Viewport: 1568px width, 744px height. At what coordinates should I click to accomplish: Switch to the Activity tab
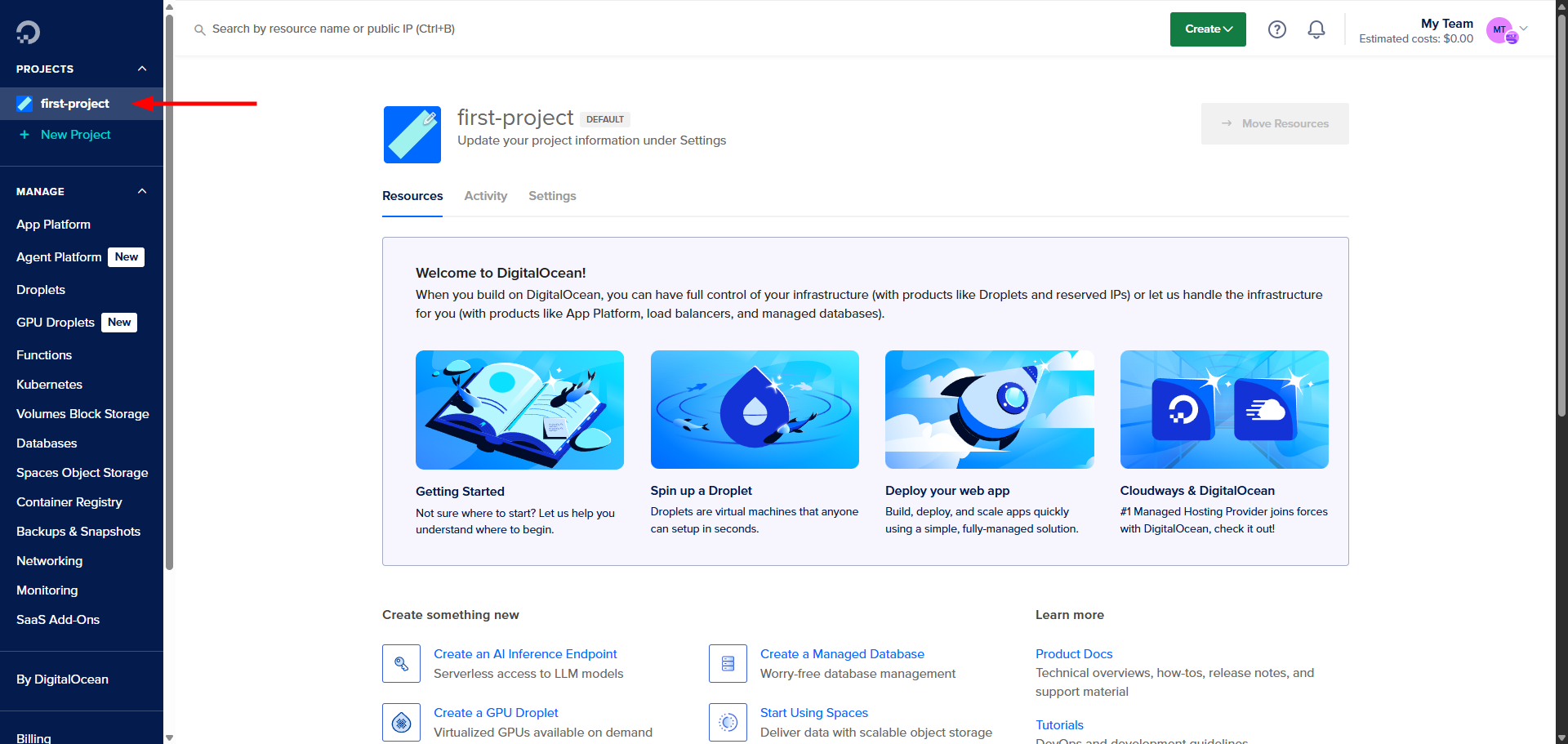coord(485,196)
